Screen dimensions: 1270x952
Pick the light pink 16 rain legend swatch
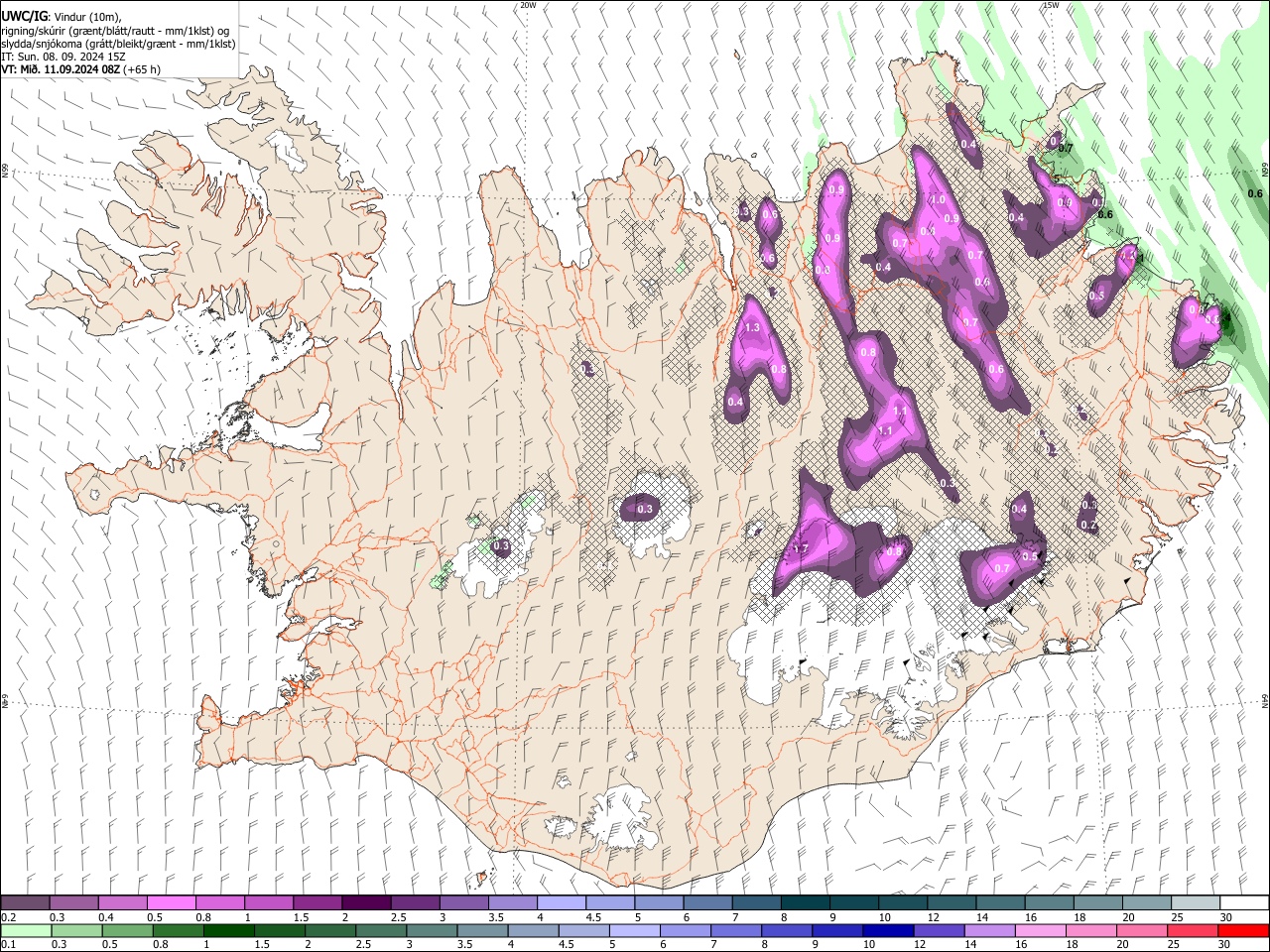click(x=1040, y=931)
